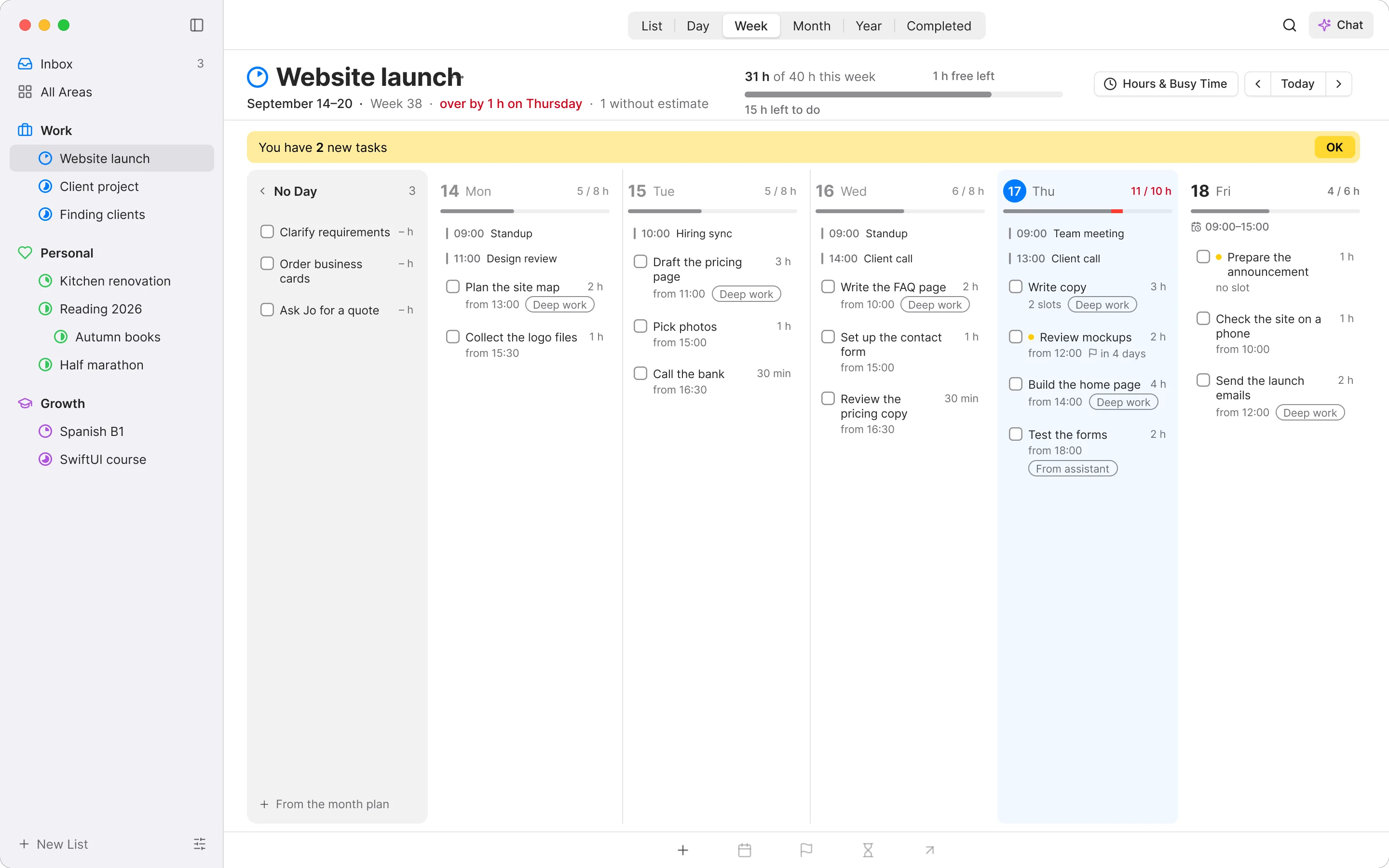Open search with the magnifier icon
Image resolution: width=1389 pixels, height=868 pixels.
click(1289, 25)
